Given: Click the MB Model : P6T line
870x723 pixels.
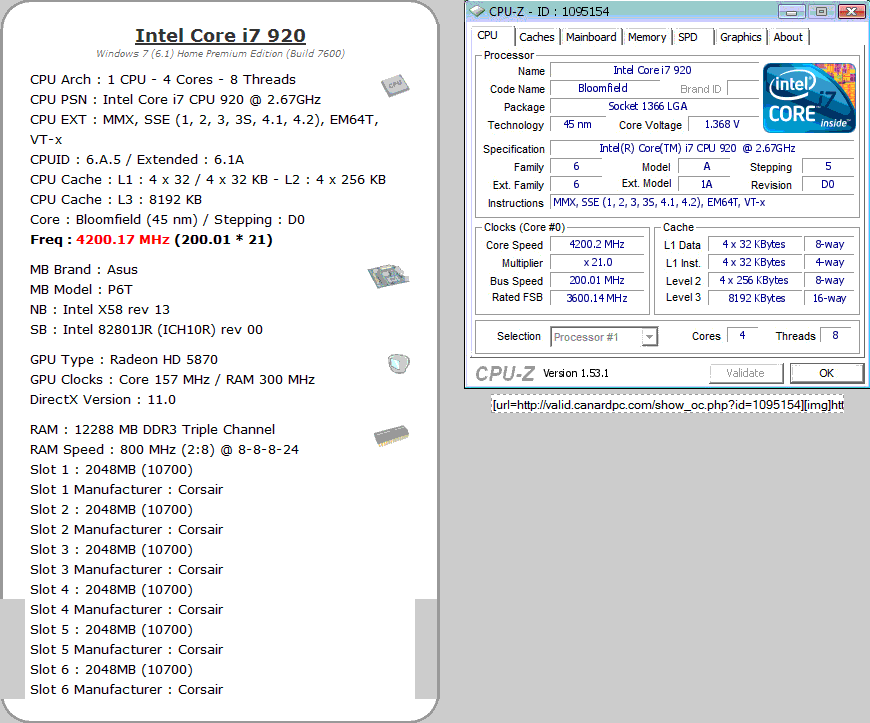Looking at the screenshot, I should (81, 290).
